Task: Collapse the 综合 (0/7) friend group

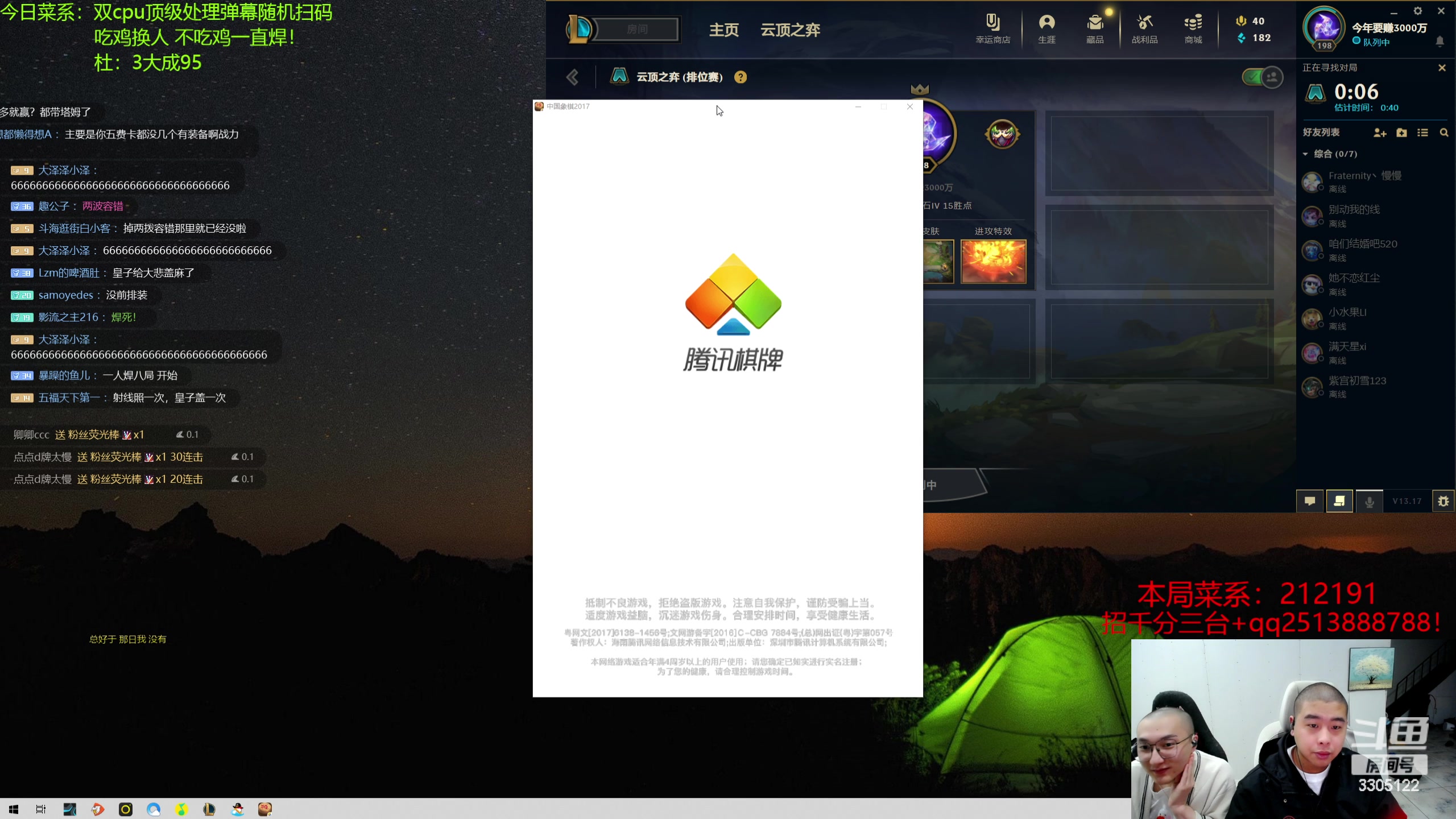Action: (x=1330, y=154)
